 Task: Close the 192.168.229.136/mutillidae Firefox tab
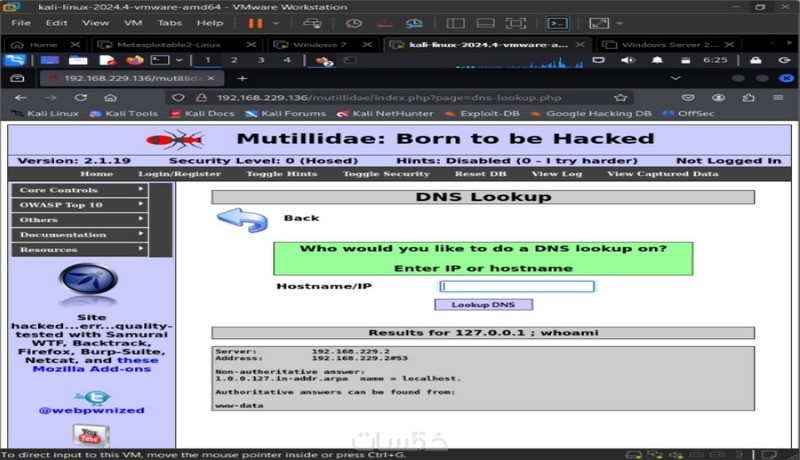pos(211,78)
